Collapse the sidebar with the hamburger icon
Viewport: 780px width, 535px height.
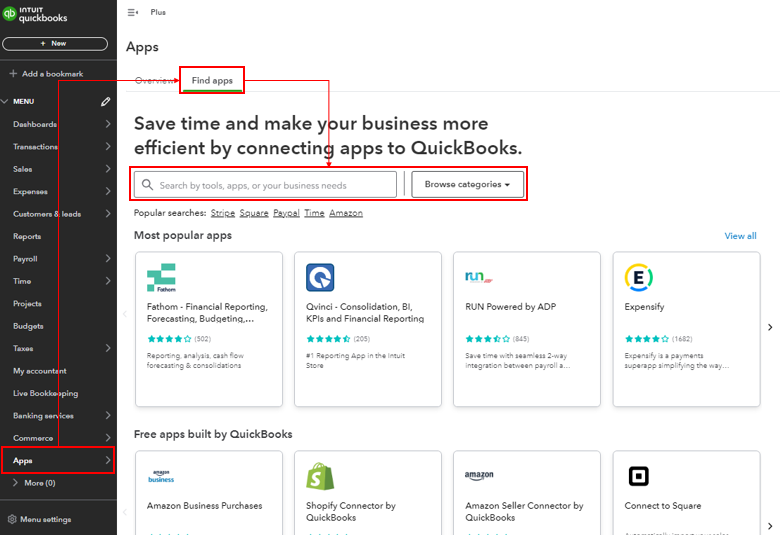pyautogui.click(x=133, y=12)
